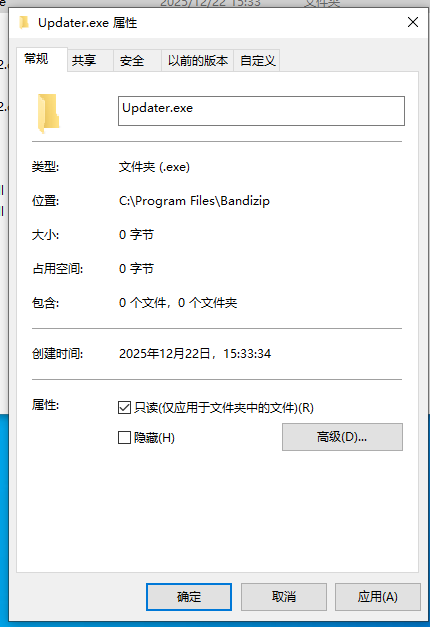The height and width of the screenshot is (627, 430).
Task: Select the location text C:\Program Files\Bandizip
Action: point(194,201)
